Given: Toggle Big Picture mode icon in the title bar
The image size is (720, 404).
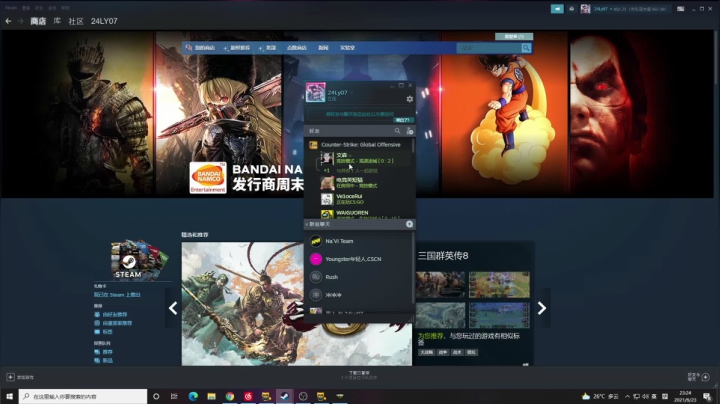Looking at the screenshot, I should [x=681, y=9].
